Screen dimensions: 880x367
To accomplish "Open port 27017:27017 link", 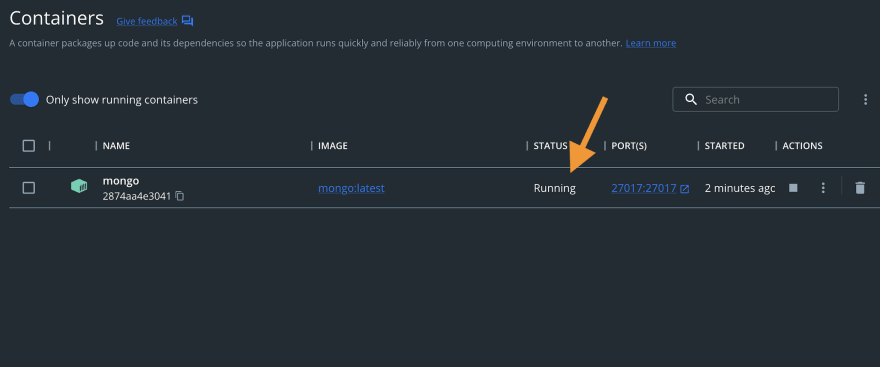I will click(x=644, y=189).
